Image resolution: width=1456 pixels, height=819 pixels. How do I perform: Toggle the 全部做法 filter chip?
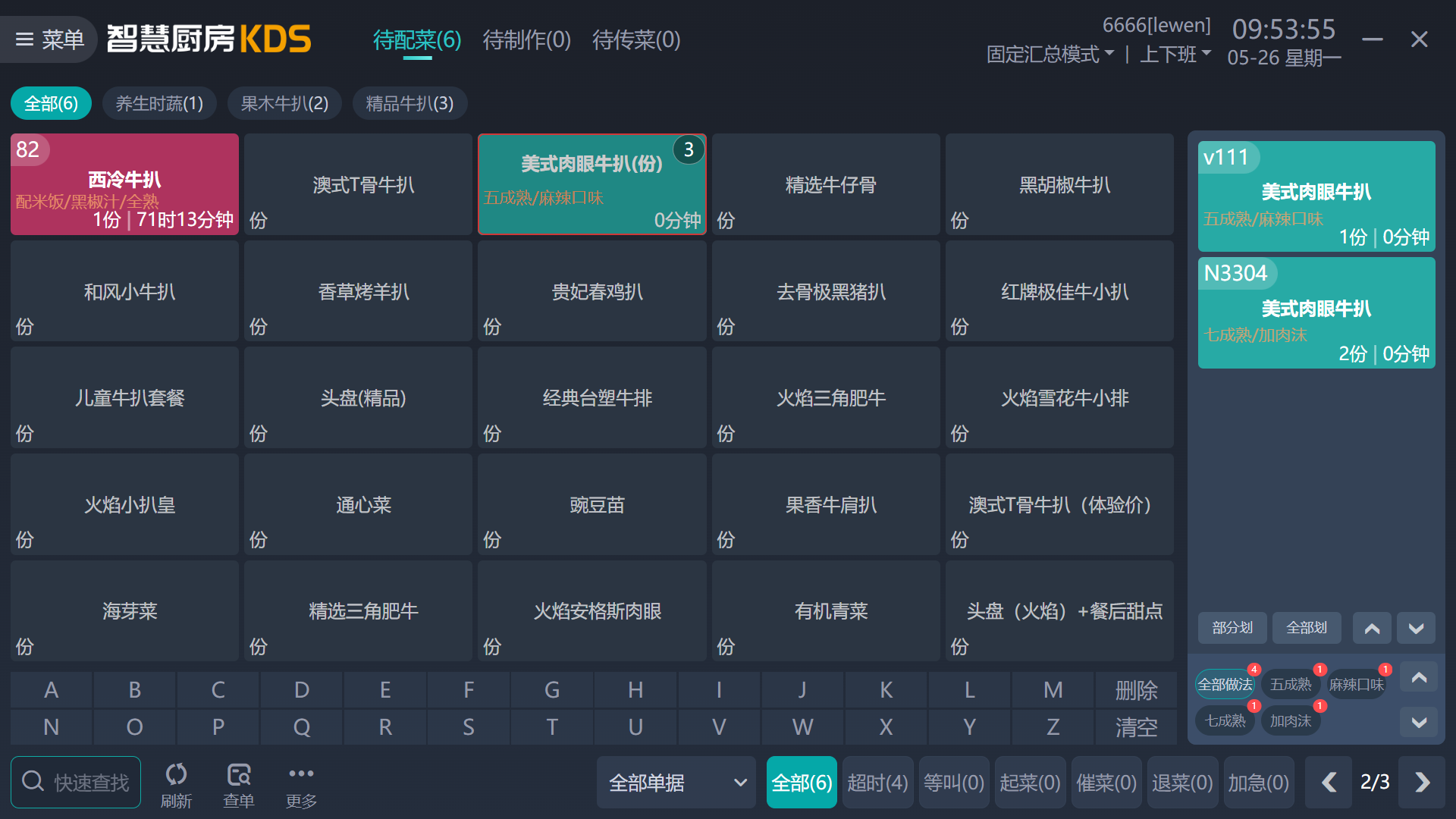[1225, 684]
